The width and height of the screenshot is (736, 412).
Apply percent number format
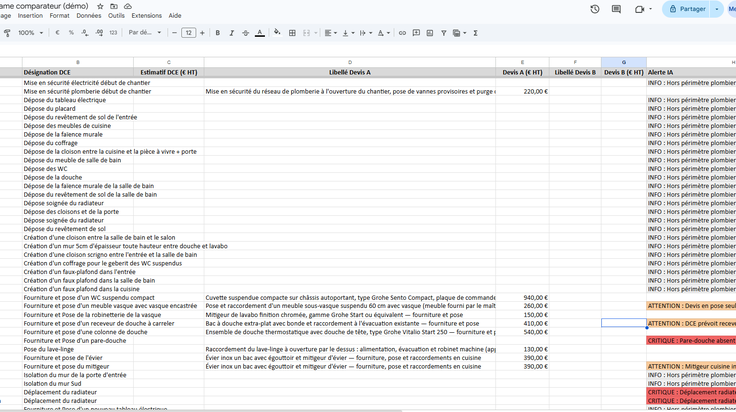coord(71,33)
